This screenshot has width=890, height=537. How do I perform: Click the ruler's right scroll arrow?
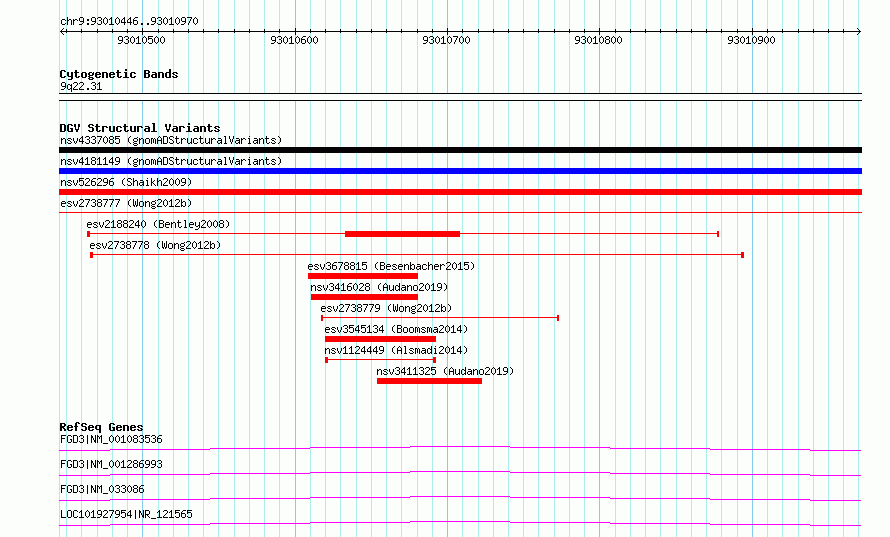point(858,32)
